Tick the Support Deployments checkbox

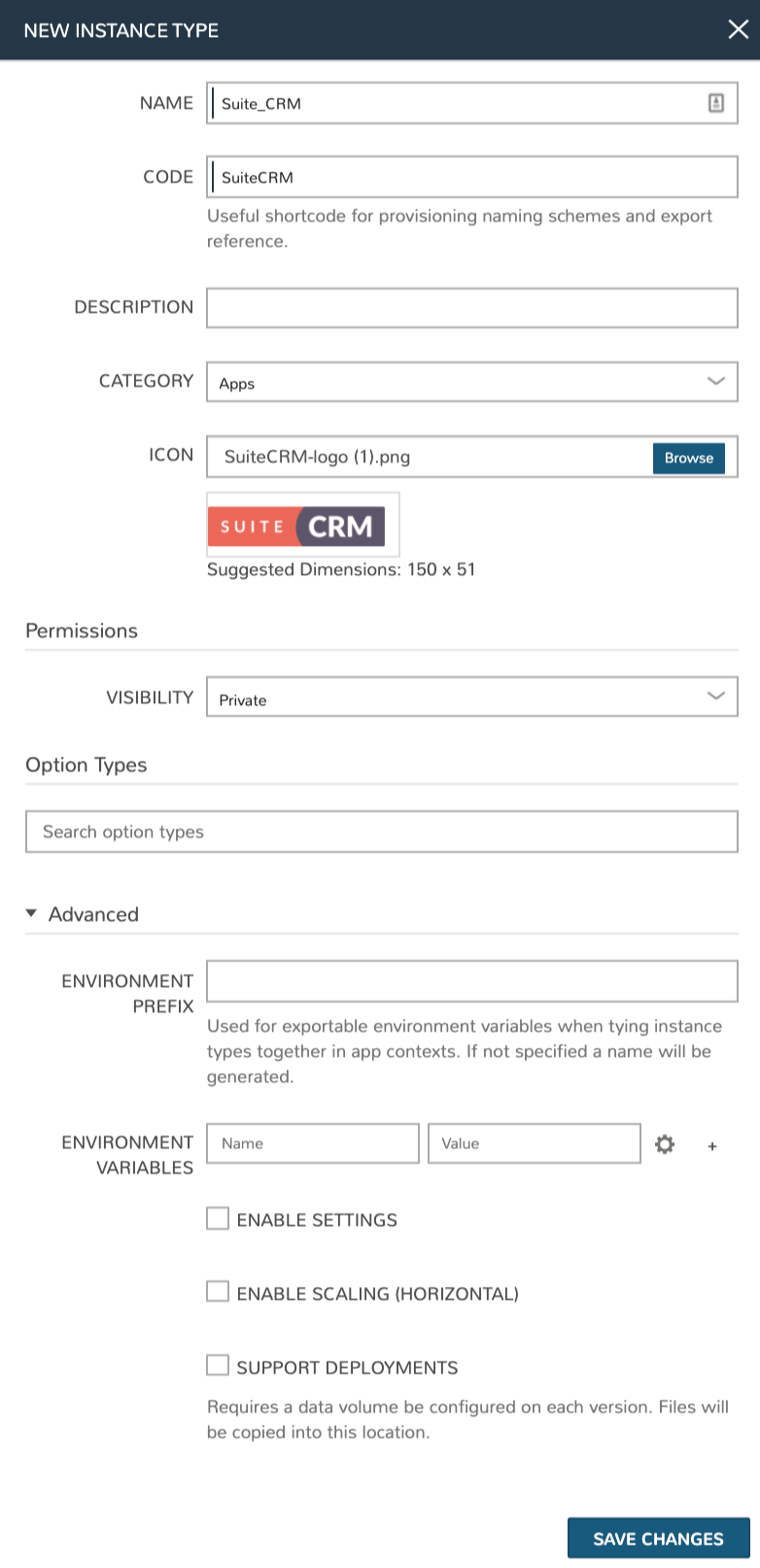pyautogui.click(x=218, y=1365)
